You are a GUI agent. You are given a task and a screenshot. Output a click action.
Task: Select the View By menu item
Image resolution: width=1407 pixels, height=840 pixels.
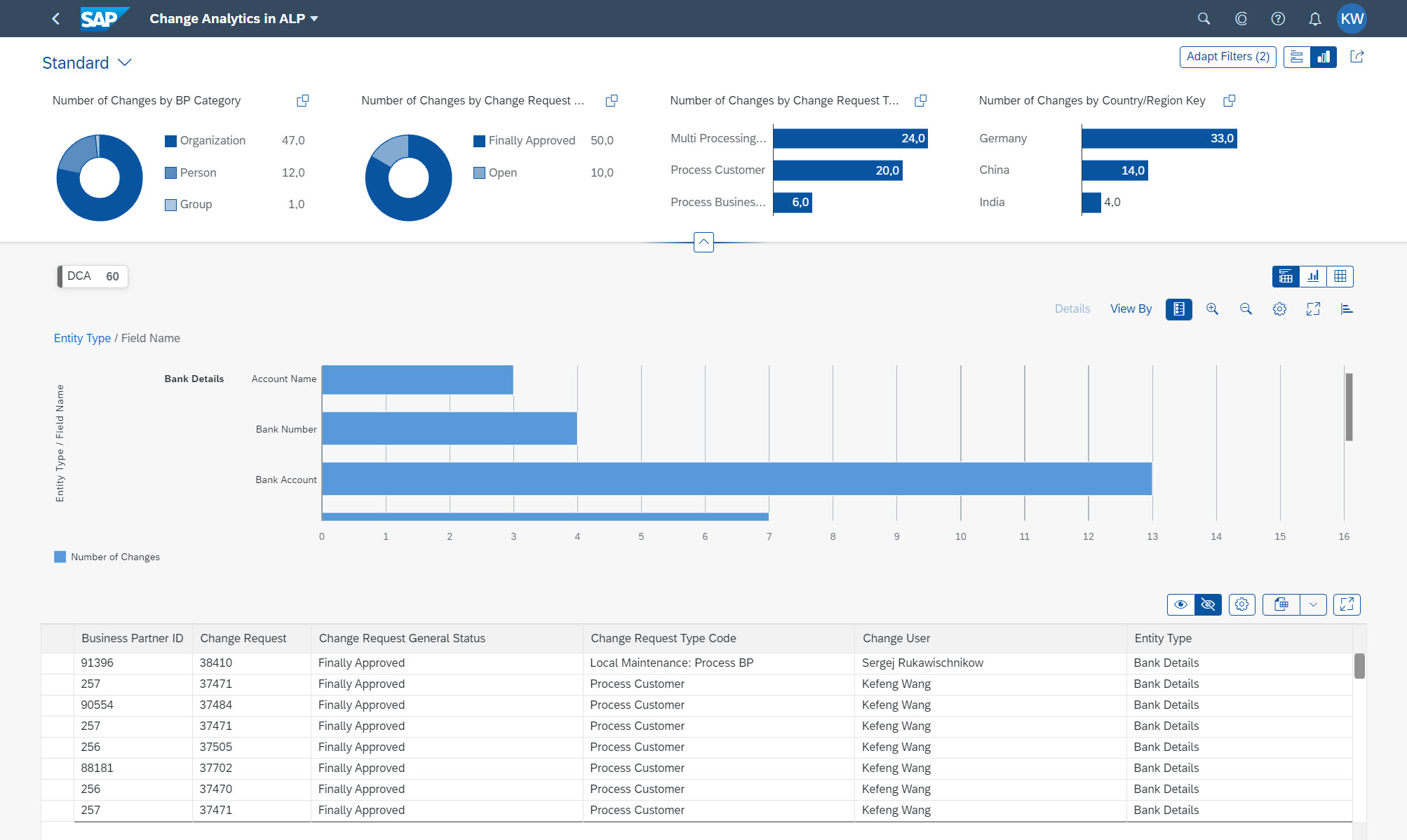(x=1132, y=308)
